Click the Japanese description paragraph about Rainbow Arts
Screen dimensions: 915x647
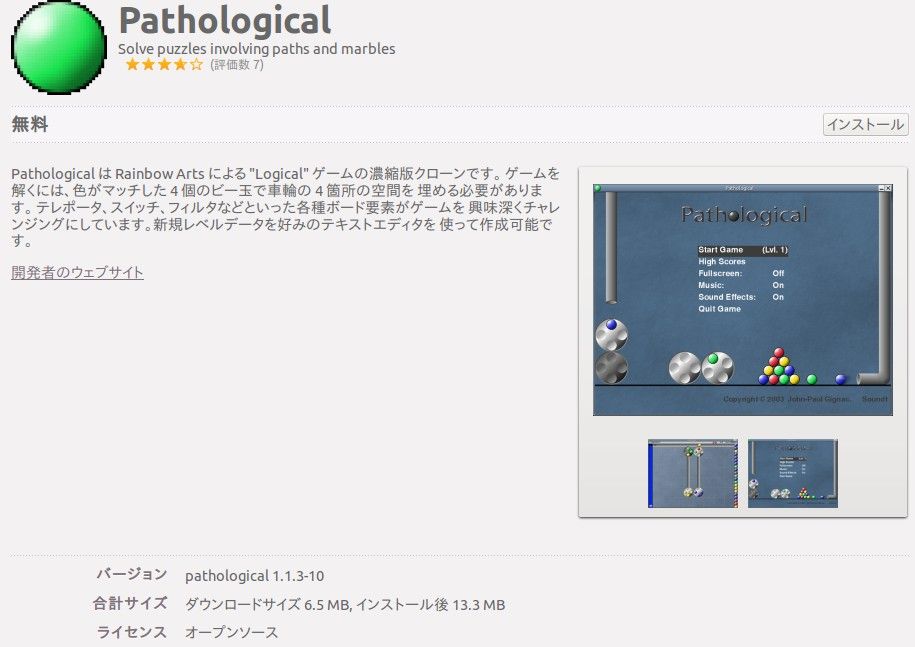(285, 207)
